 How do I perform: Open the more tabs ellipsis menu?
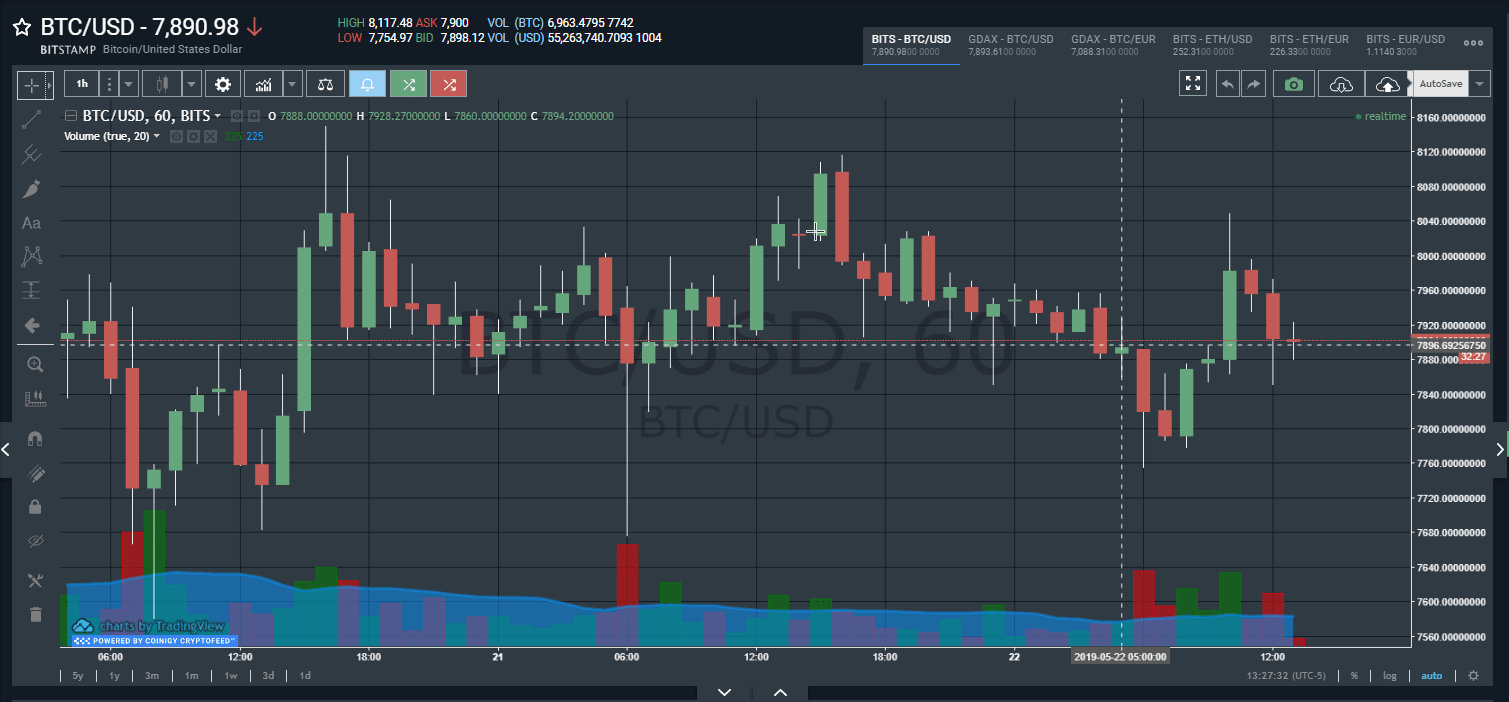[1473, 43]
